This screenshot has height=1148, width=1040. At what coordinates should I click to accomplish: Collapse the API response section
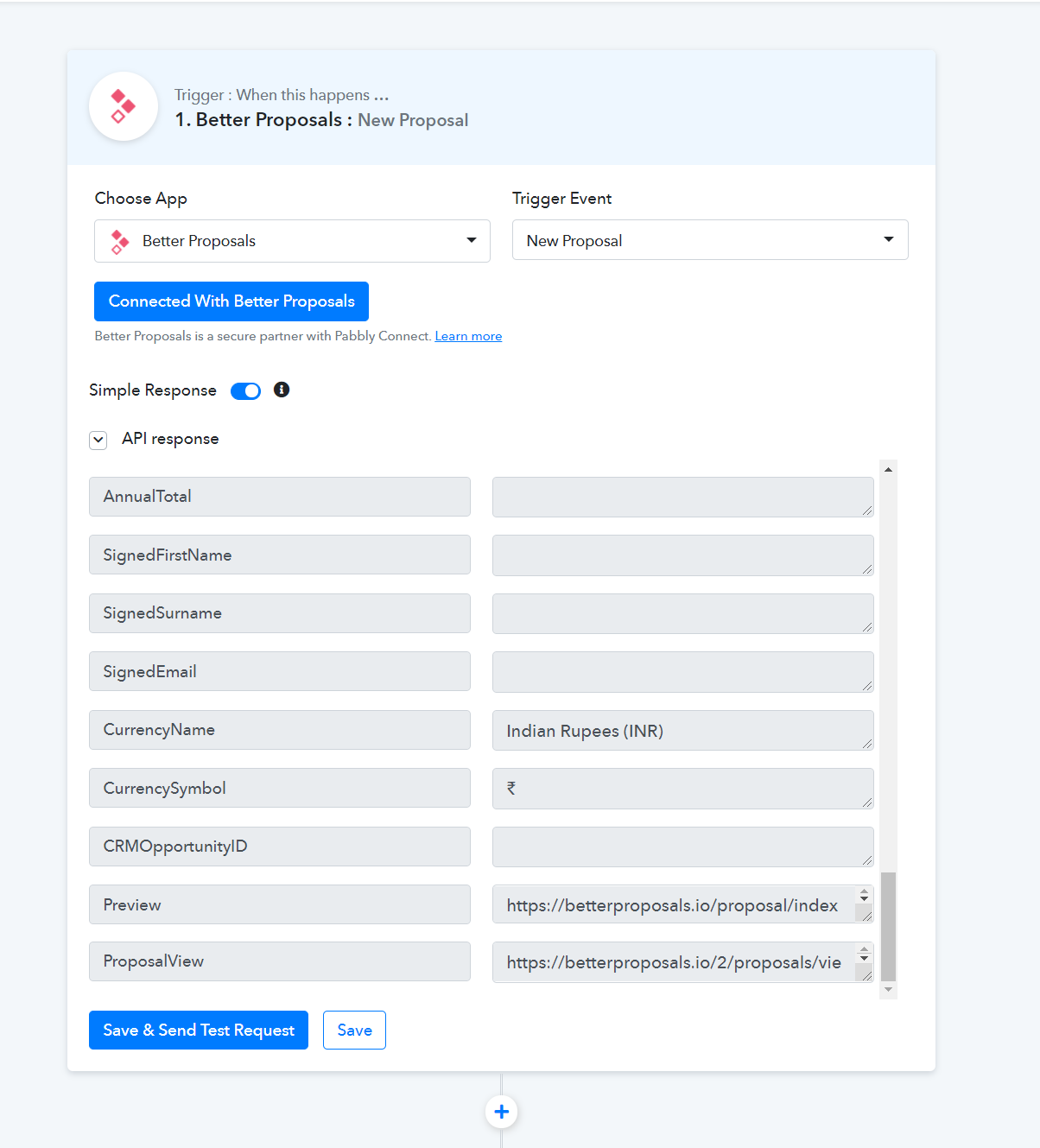coord(98,441)
